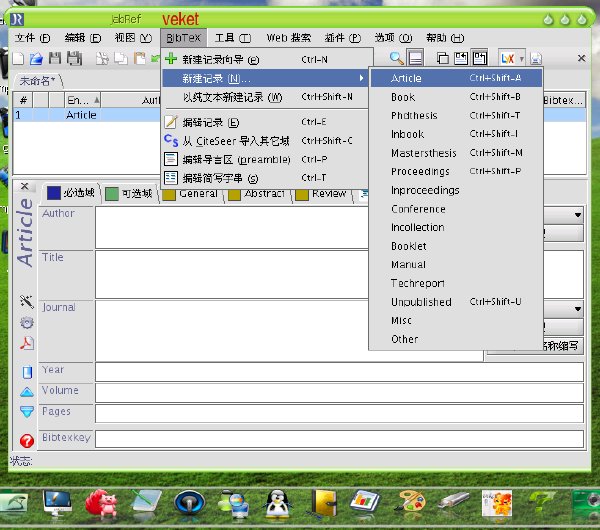Select Techreport entry type

point(456,283)
